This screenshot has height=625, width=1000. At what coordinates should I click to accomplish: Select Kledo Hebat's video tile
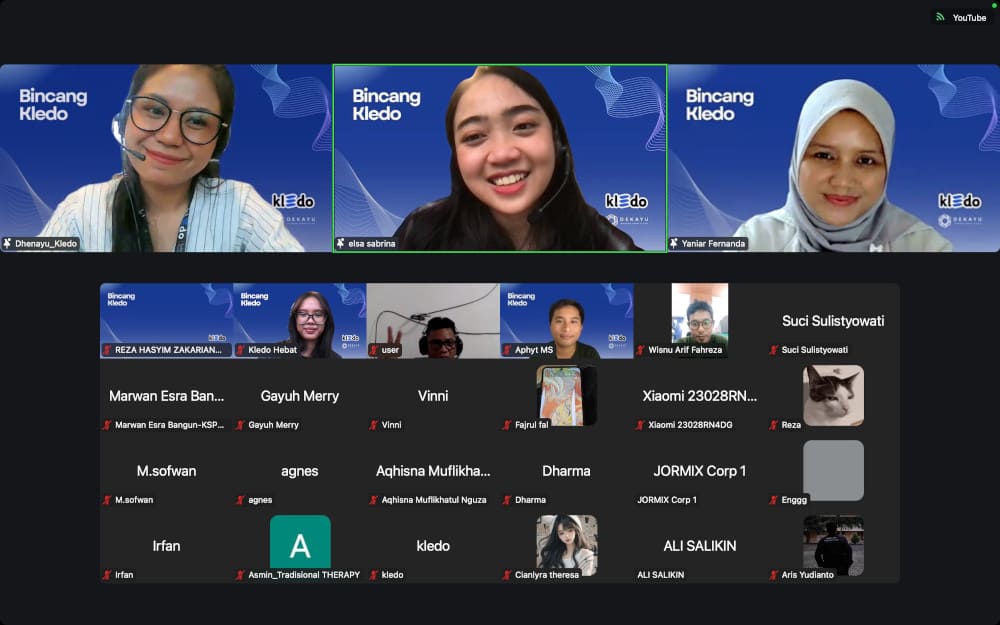pos(300,320)
